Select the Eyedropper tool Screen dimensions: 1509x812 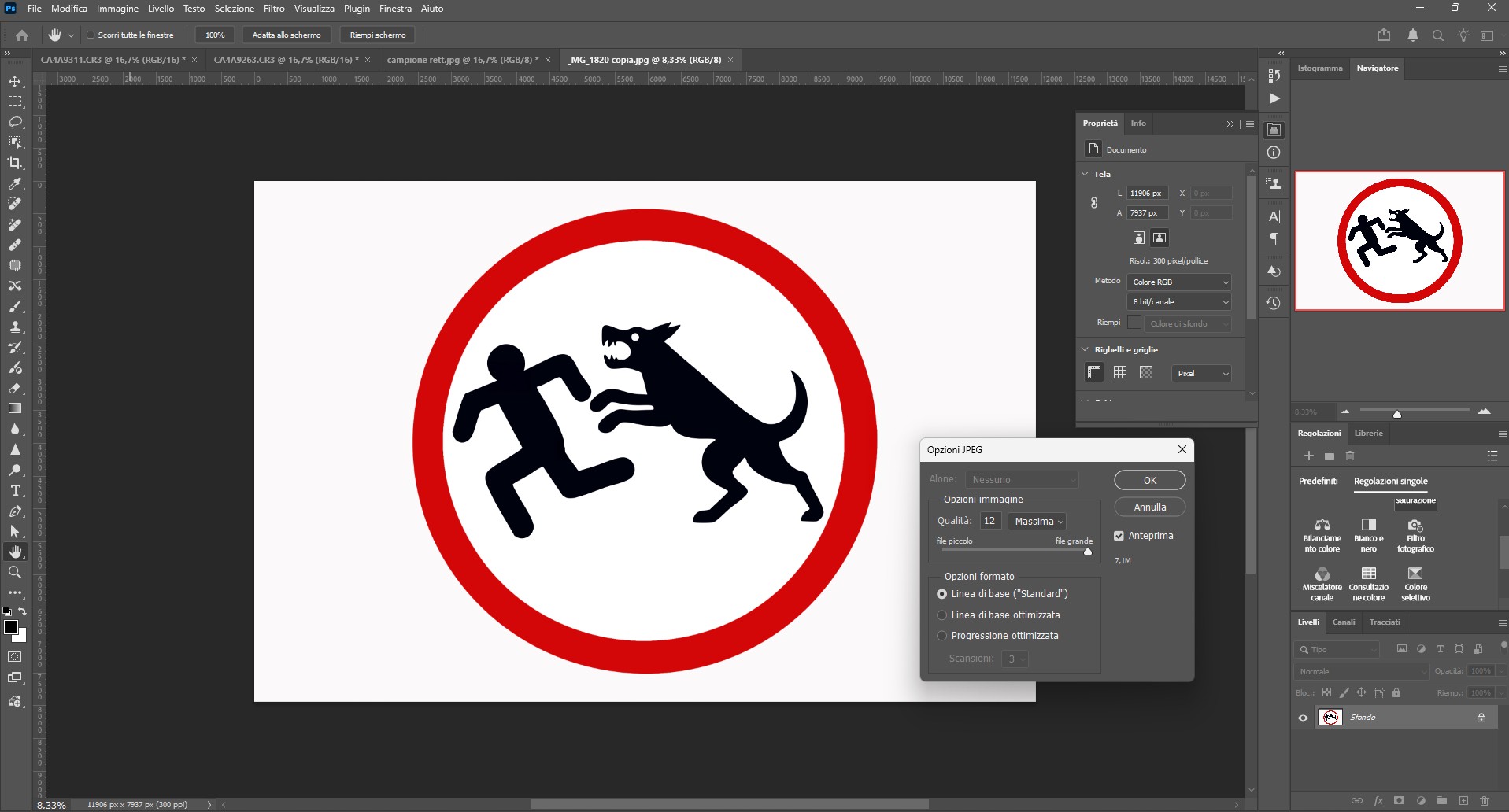tap(15, 183)
